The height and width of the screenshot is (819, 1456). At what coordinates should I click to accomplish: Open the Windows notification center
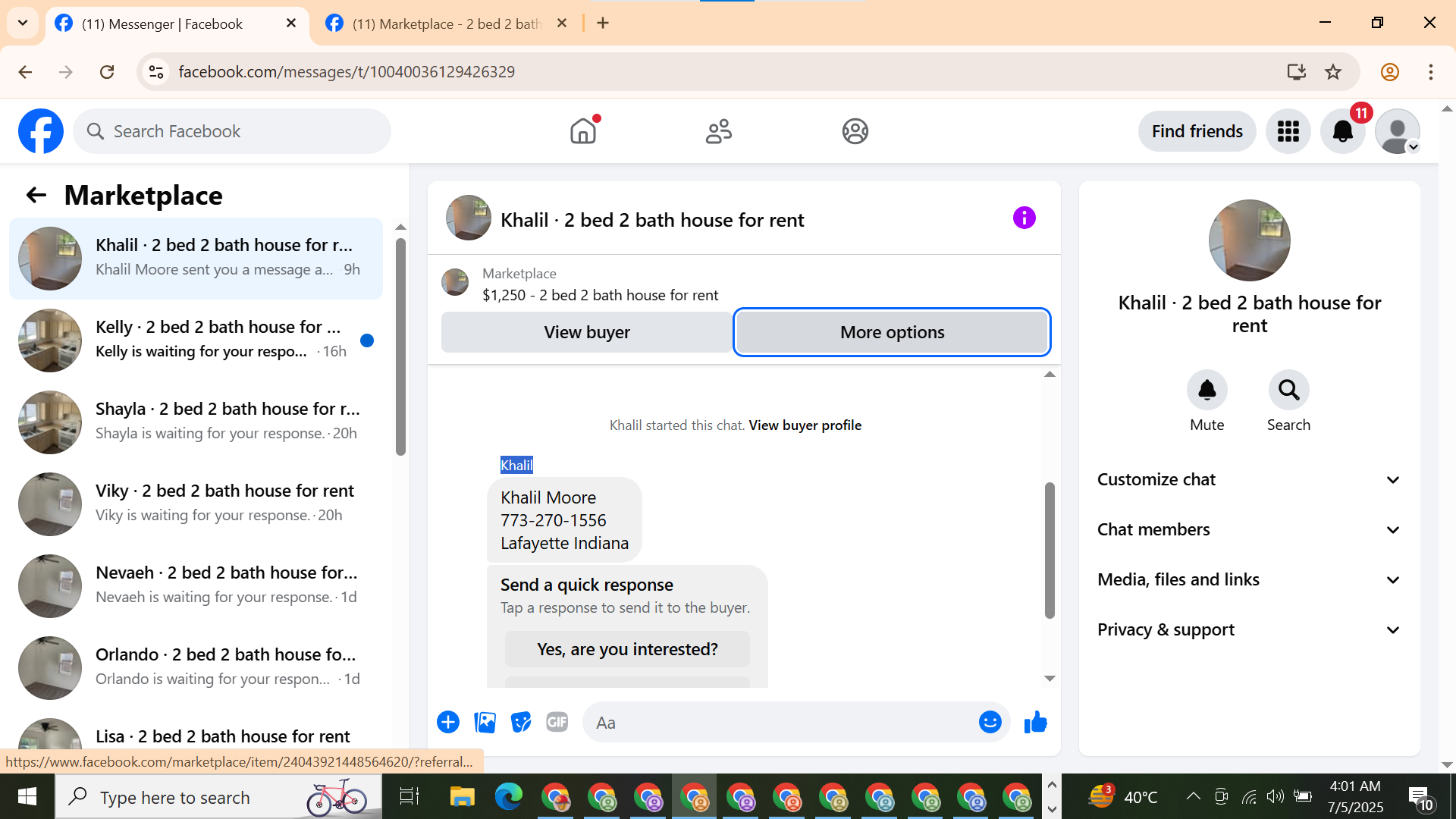point(1420,798)
